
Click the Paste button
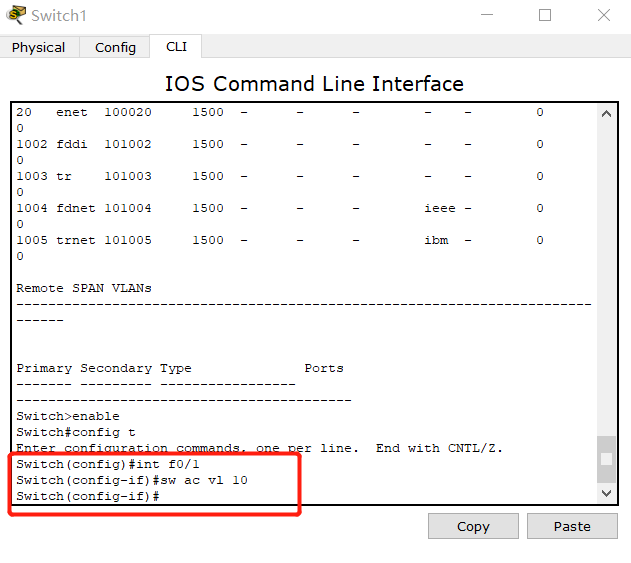click(572, 526)
